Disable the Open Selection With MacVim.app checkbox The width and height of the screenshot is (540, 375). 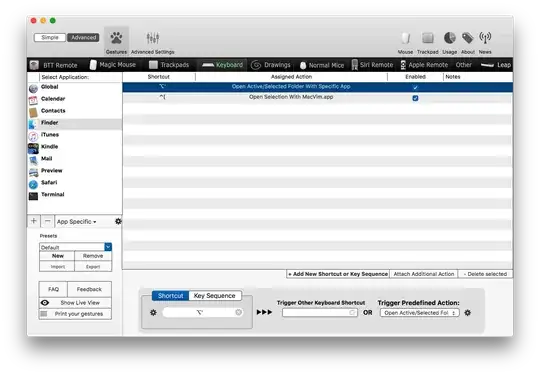click(x=415, y=98)
